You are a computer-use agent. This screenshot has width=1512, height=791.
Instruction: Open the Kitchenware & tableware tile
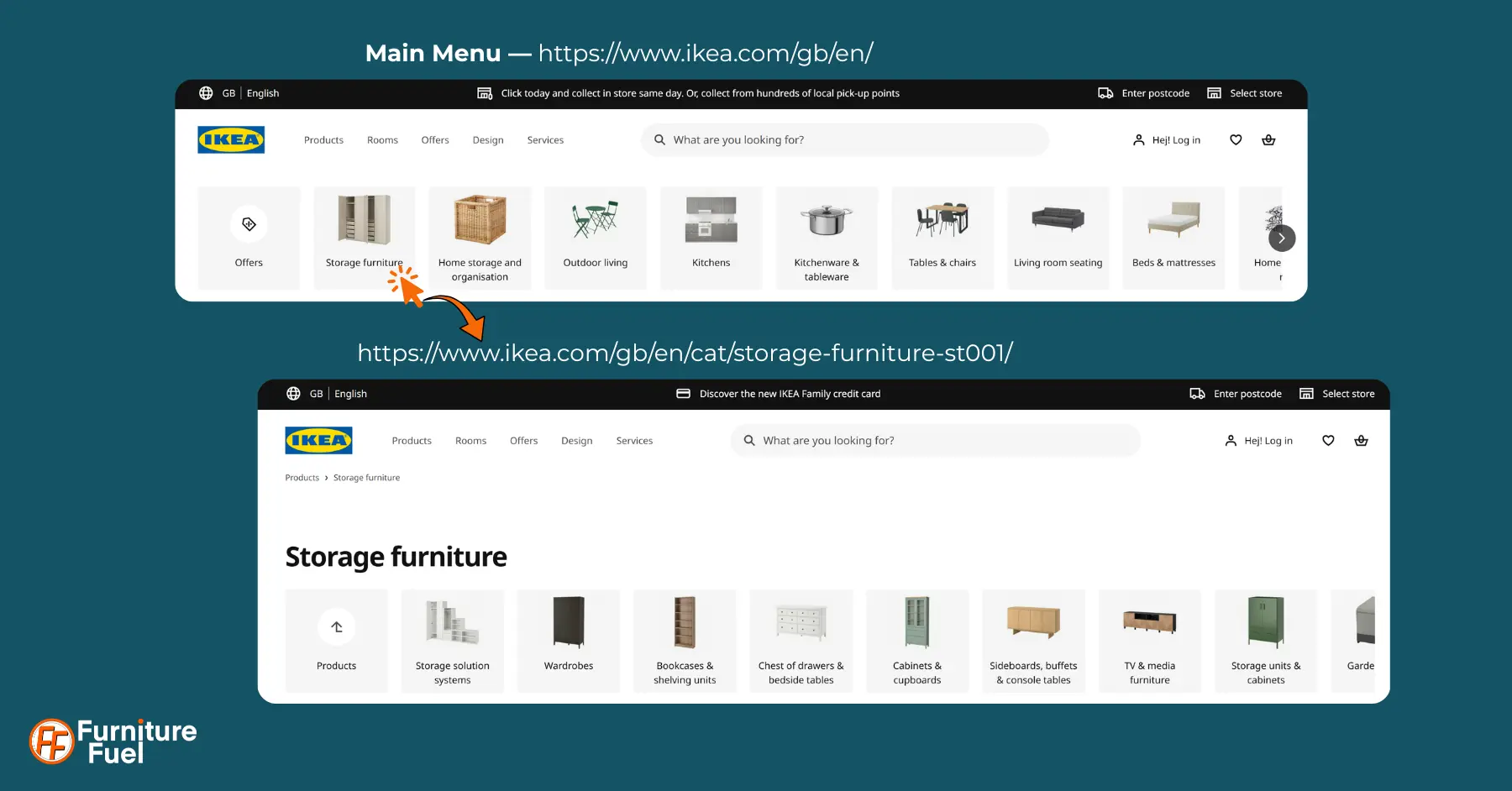point(827,238)
